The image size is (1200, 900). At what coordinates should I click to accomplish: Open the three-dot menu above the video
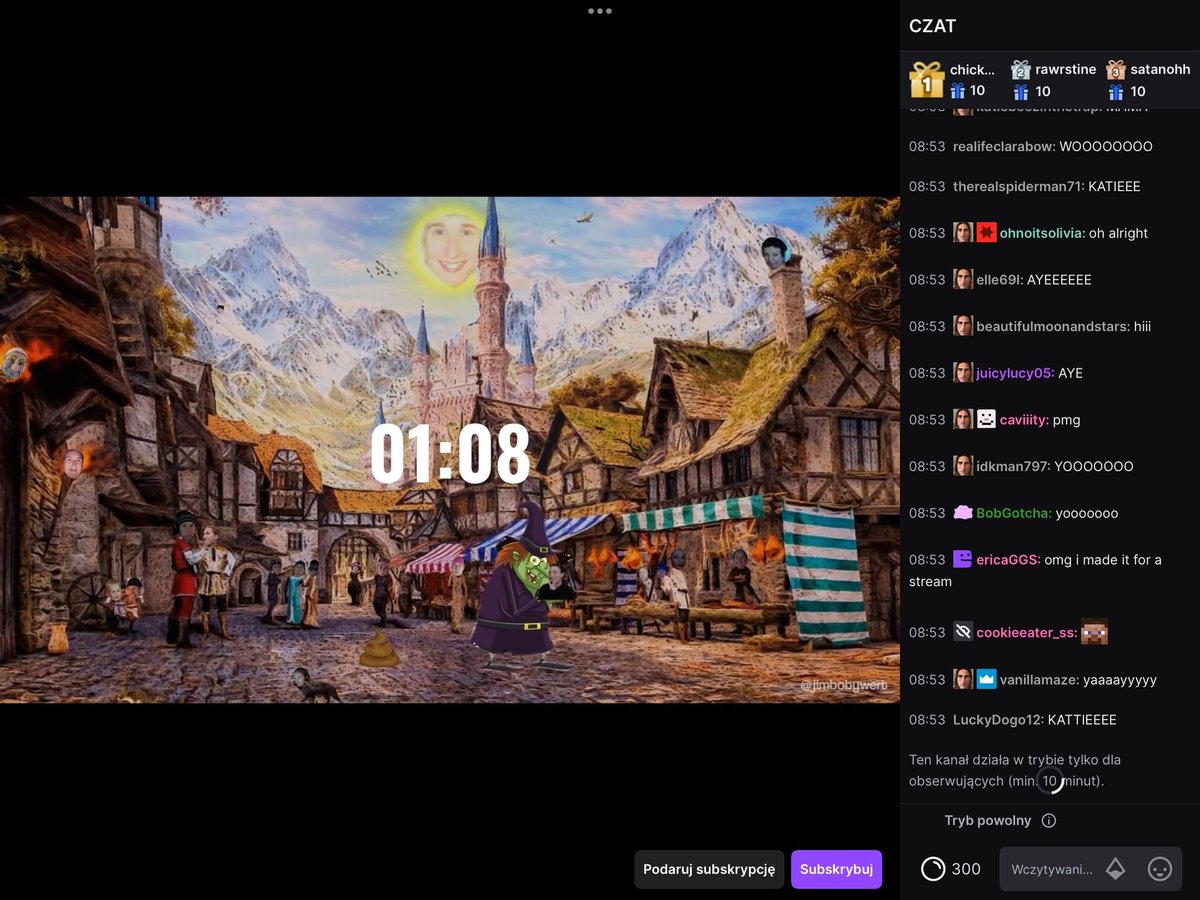[600, 11]
